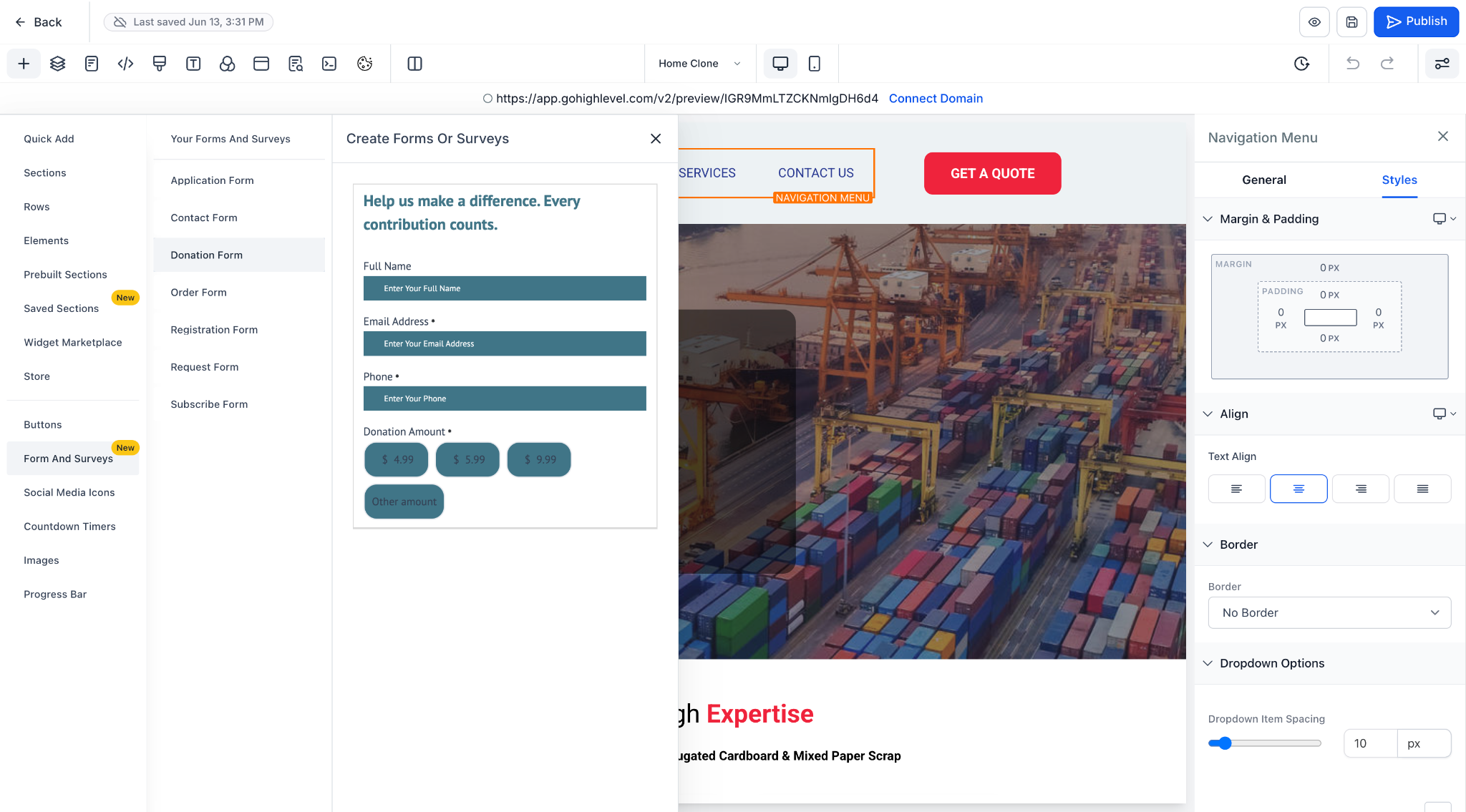The width and height of the screenshot is (1466, 812).
Task: Click the layers icon in toolbar
Action: (58, 64)
